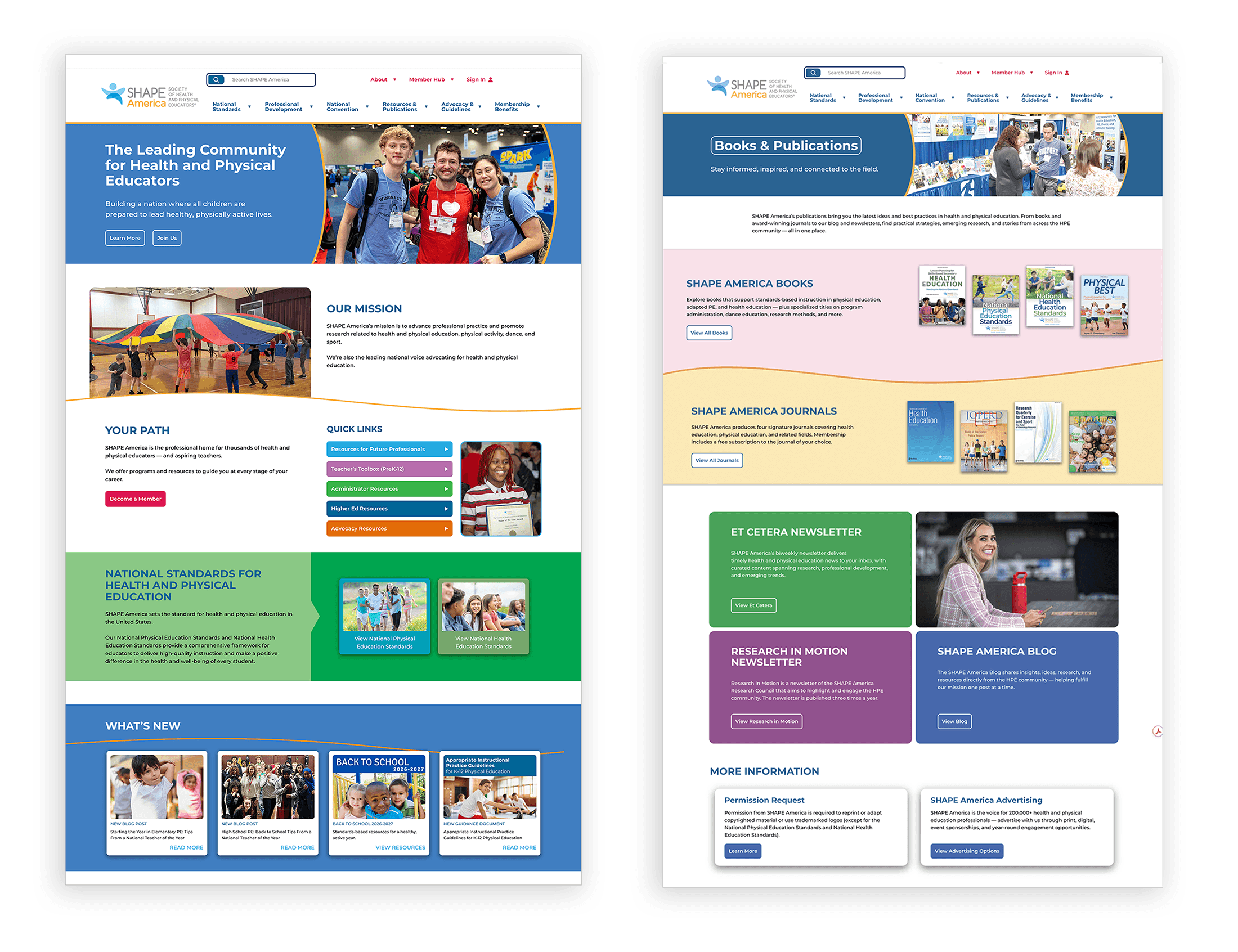The height and width of the screenshot is (952, 1238).
Task: Click Health Education book cover
Action: click(941, 295)
